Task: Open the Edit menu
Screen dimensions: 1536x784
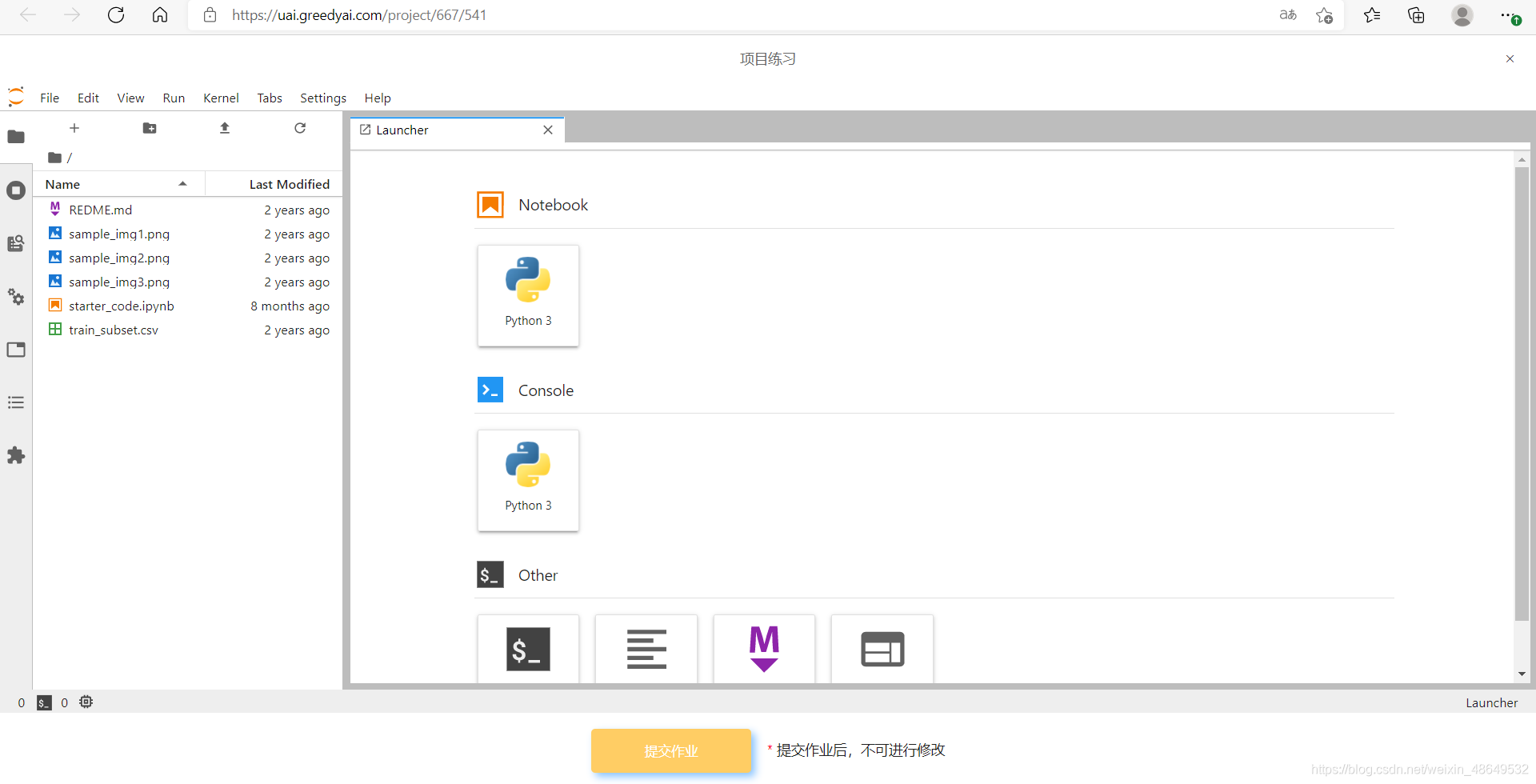Action: point(88,98)
